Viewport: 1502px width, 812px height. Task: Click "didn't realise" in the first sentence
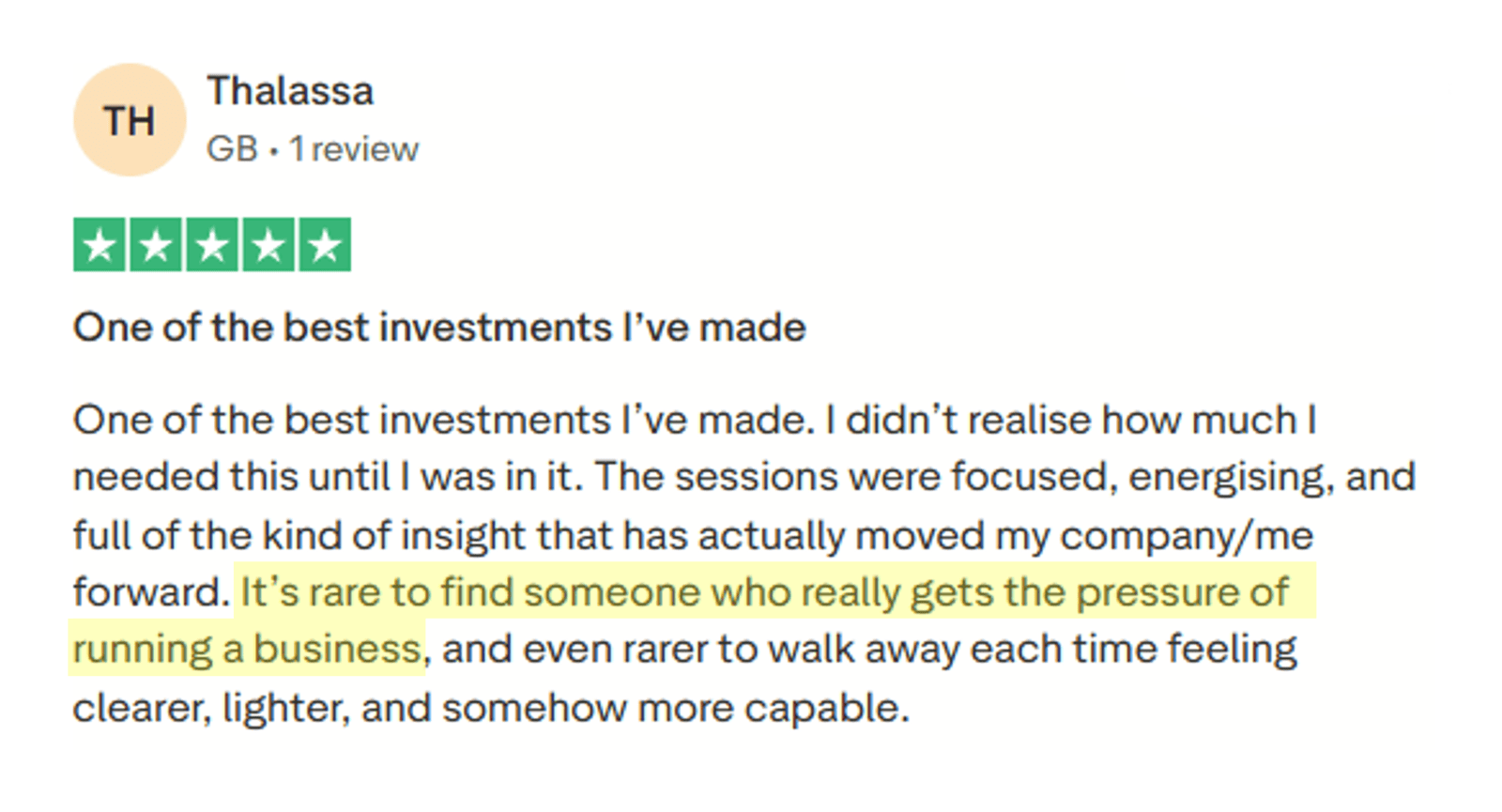967,420
